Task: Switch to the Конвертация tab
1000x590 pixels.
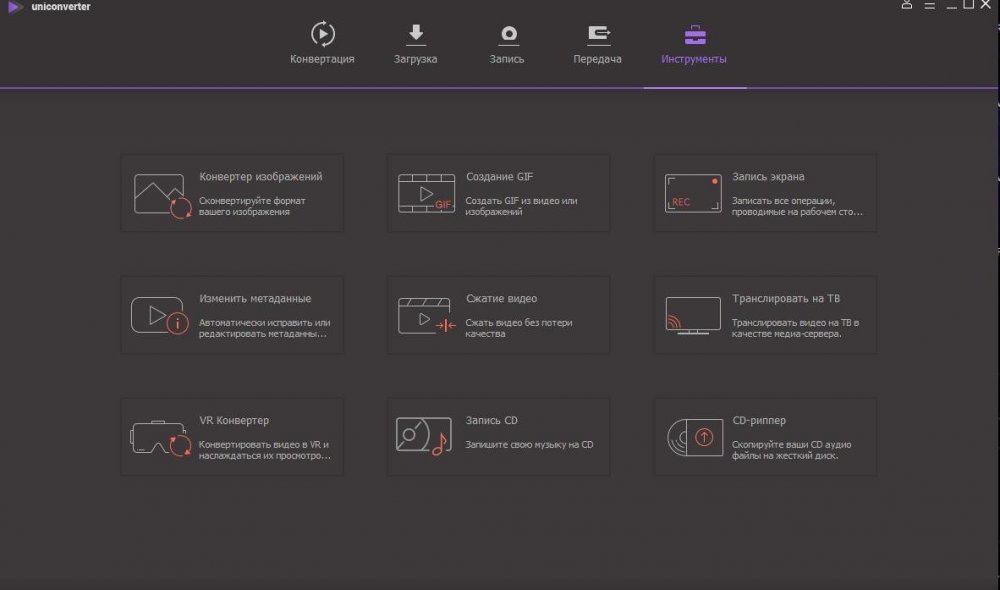Action: 322,44
